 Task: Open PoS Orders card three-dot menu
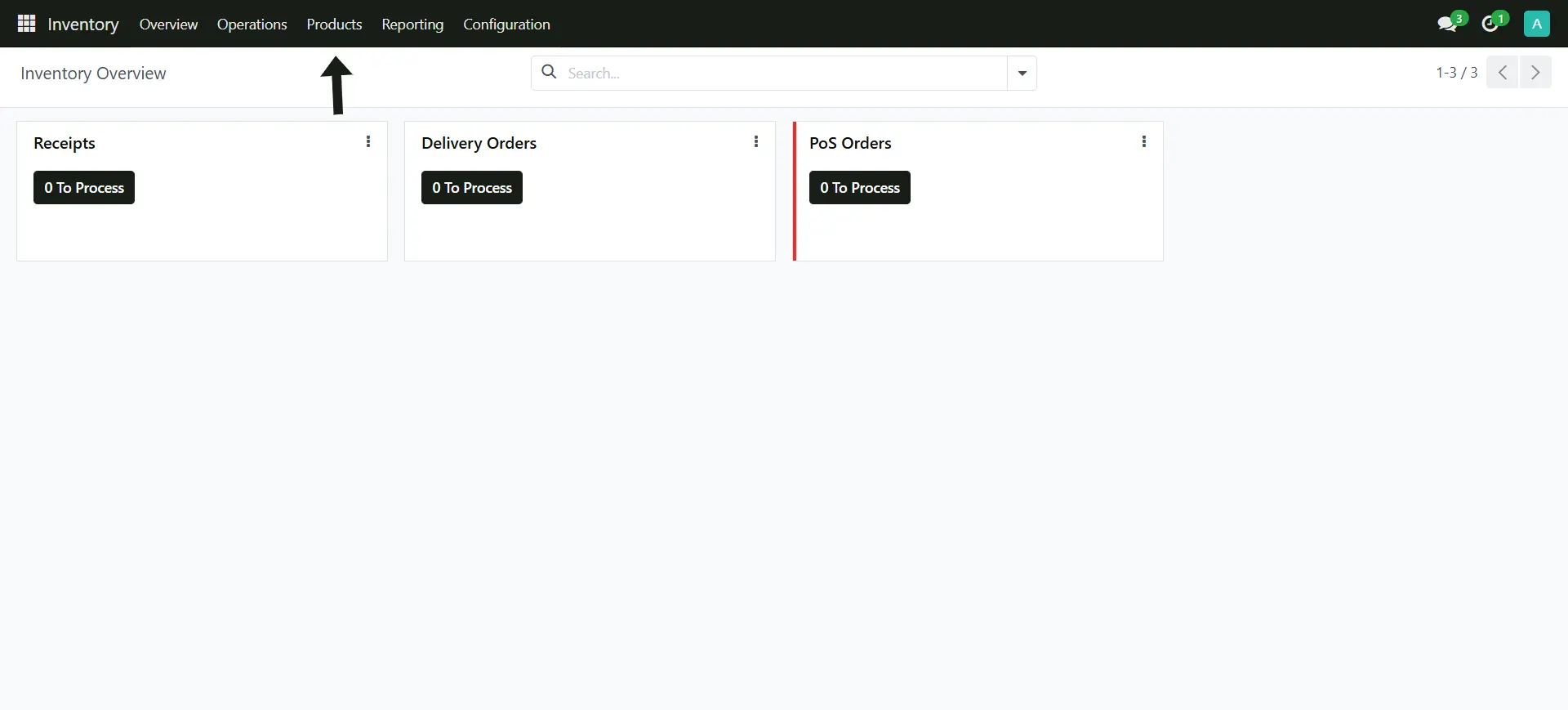point(1143,142)
